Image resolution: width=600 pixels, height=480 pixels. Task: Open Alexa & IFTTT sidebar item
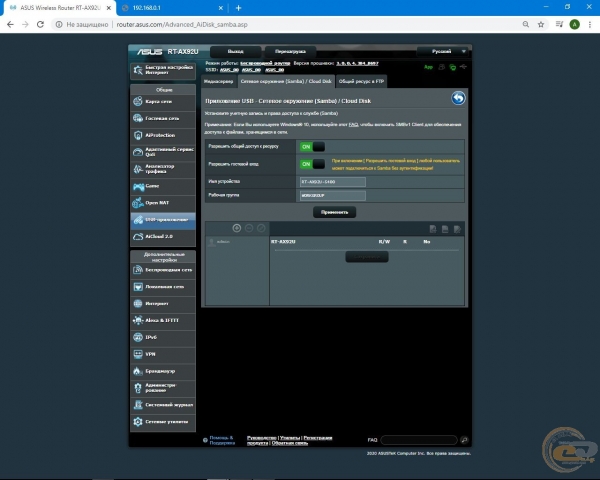163,321
